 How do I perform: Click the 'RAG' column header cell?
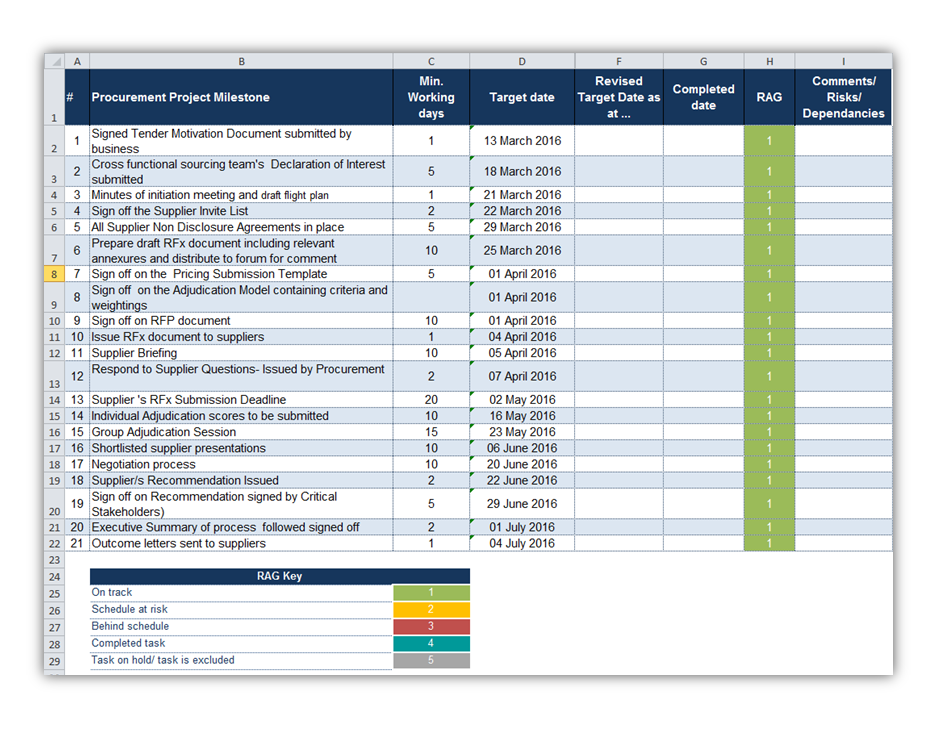(x=769, y=97)
